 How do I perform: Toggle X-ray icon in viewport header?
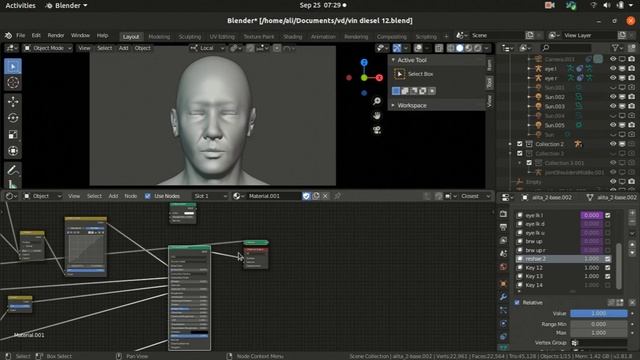coord(439,48)
